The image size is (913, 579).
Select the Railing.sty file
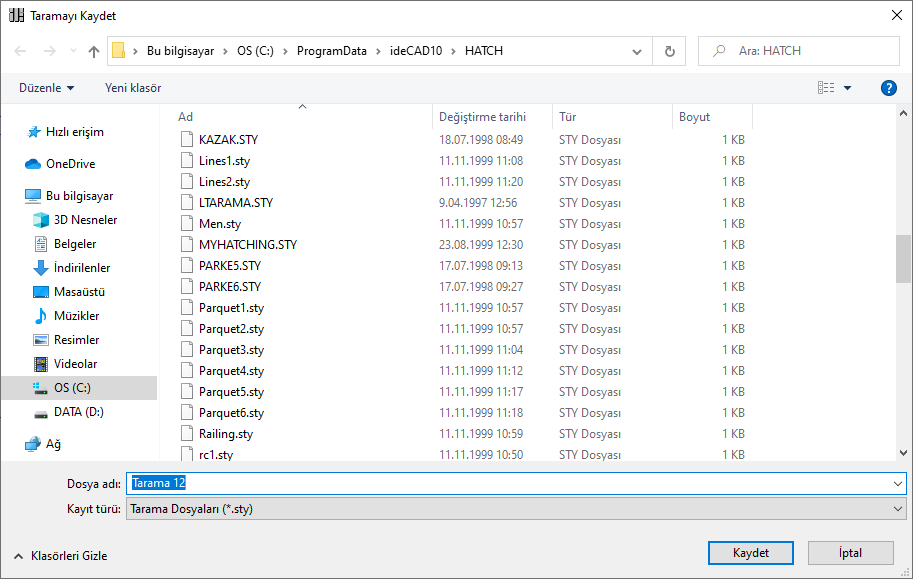point(226,433)
